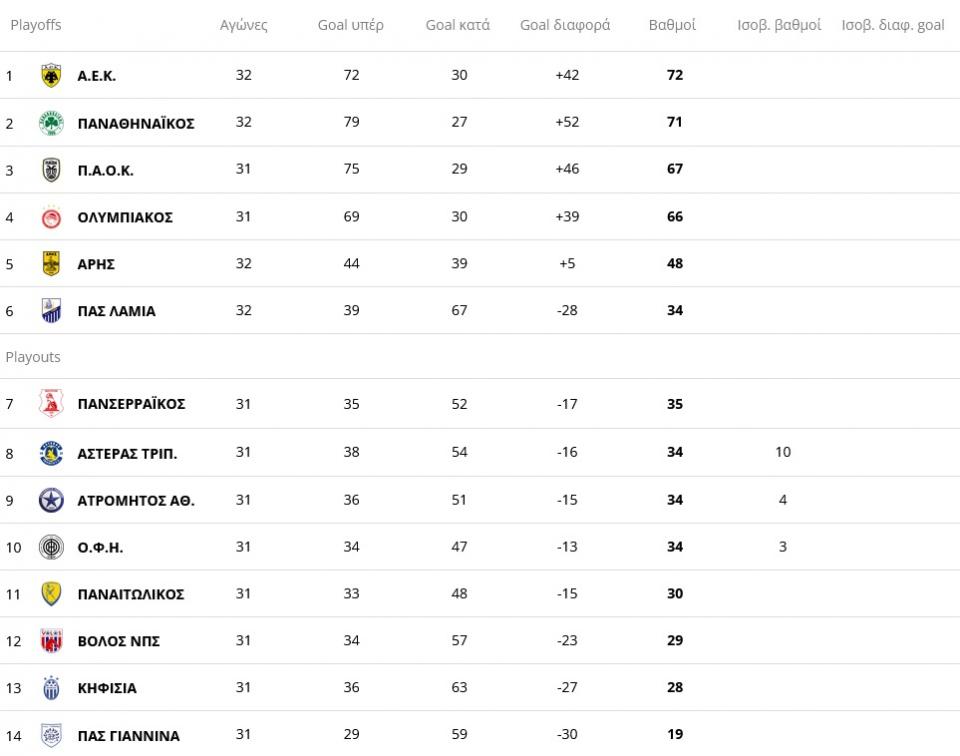Sort table by Βαθμοί column header

672,25
